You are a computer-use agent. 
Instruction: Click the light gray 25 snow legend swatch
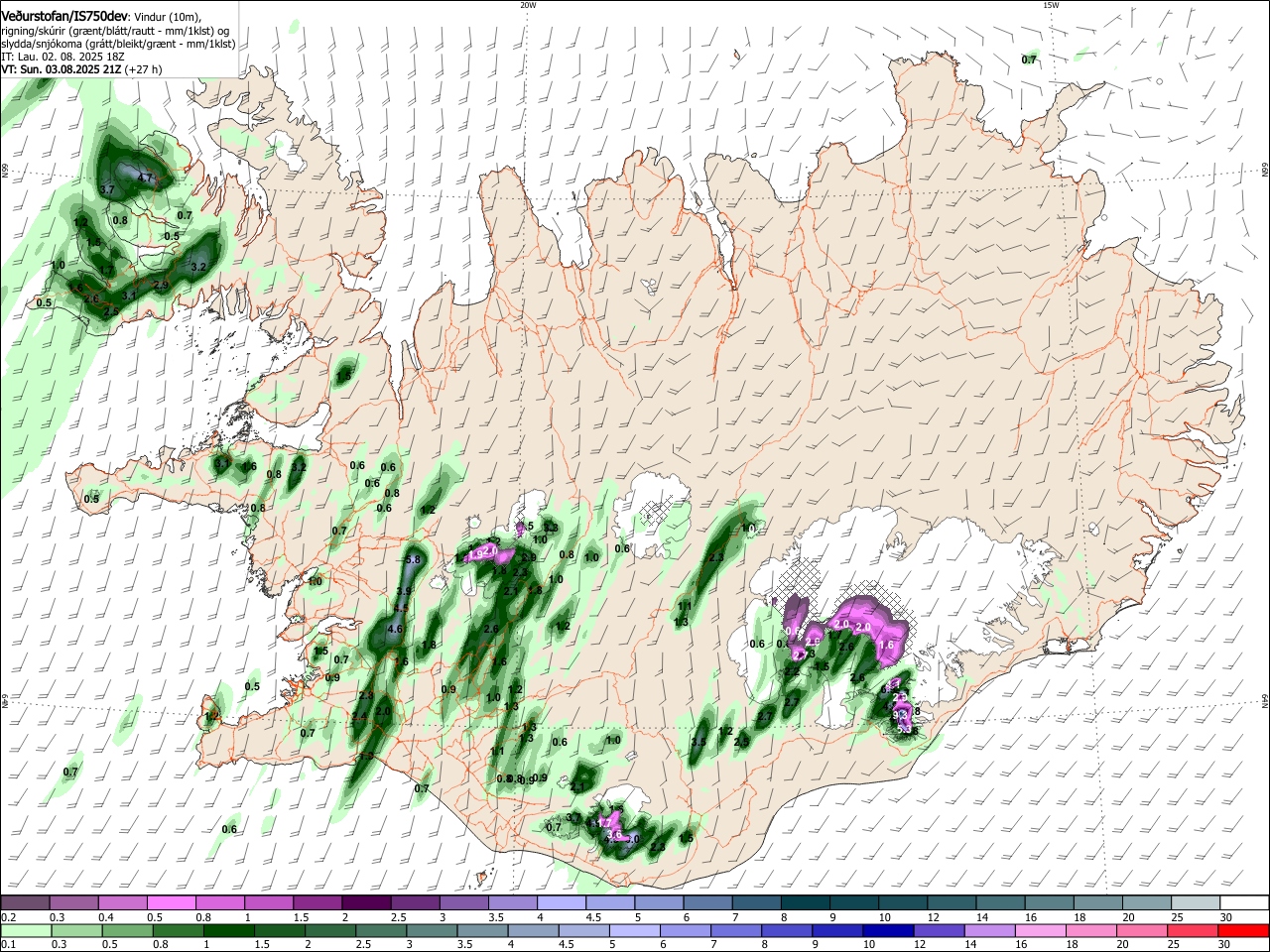[x=1195, y=903]
